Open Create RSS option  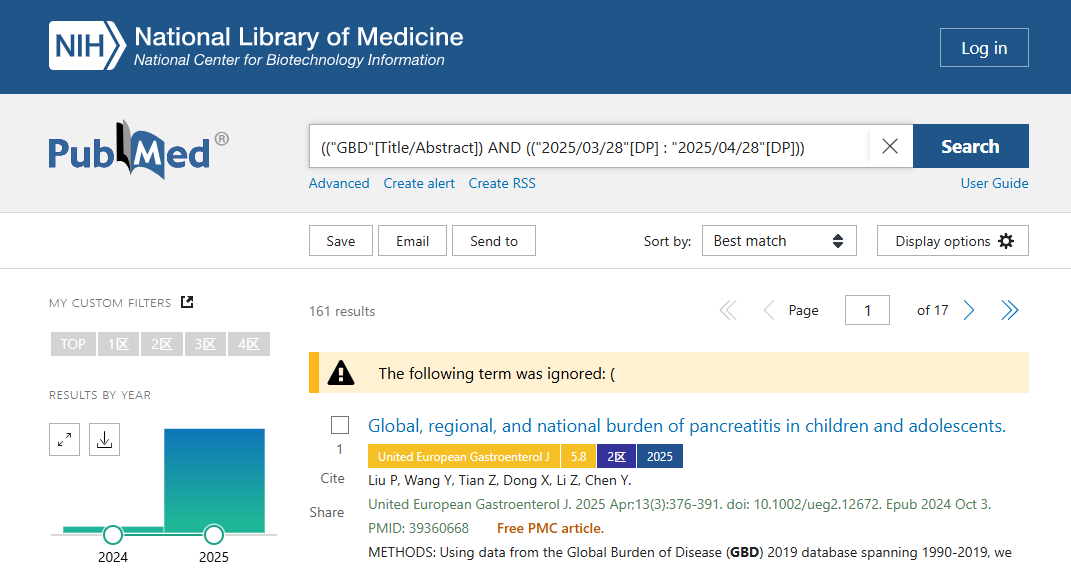point(502,183)
